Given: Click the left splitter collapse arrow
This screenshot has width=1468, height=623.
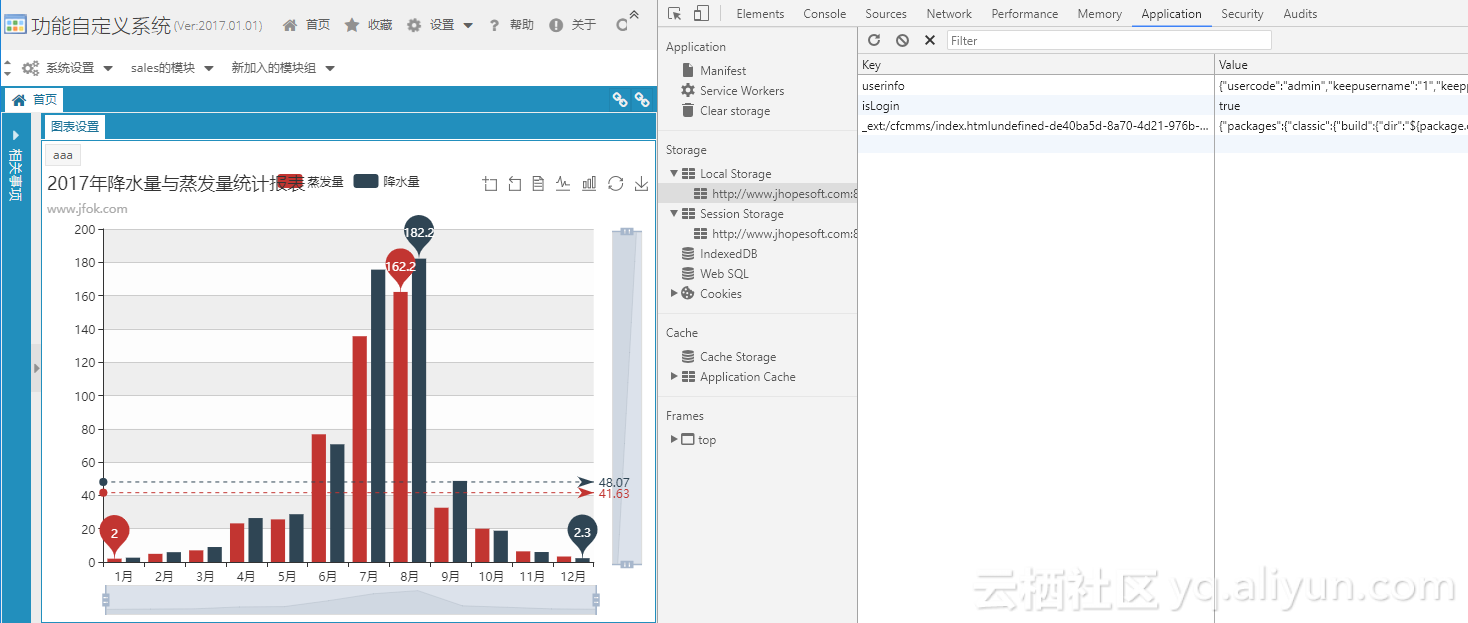Looking at the screenshot, I should [x=37, y=368].
